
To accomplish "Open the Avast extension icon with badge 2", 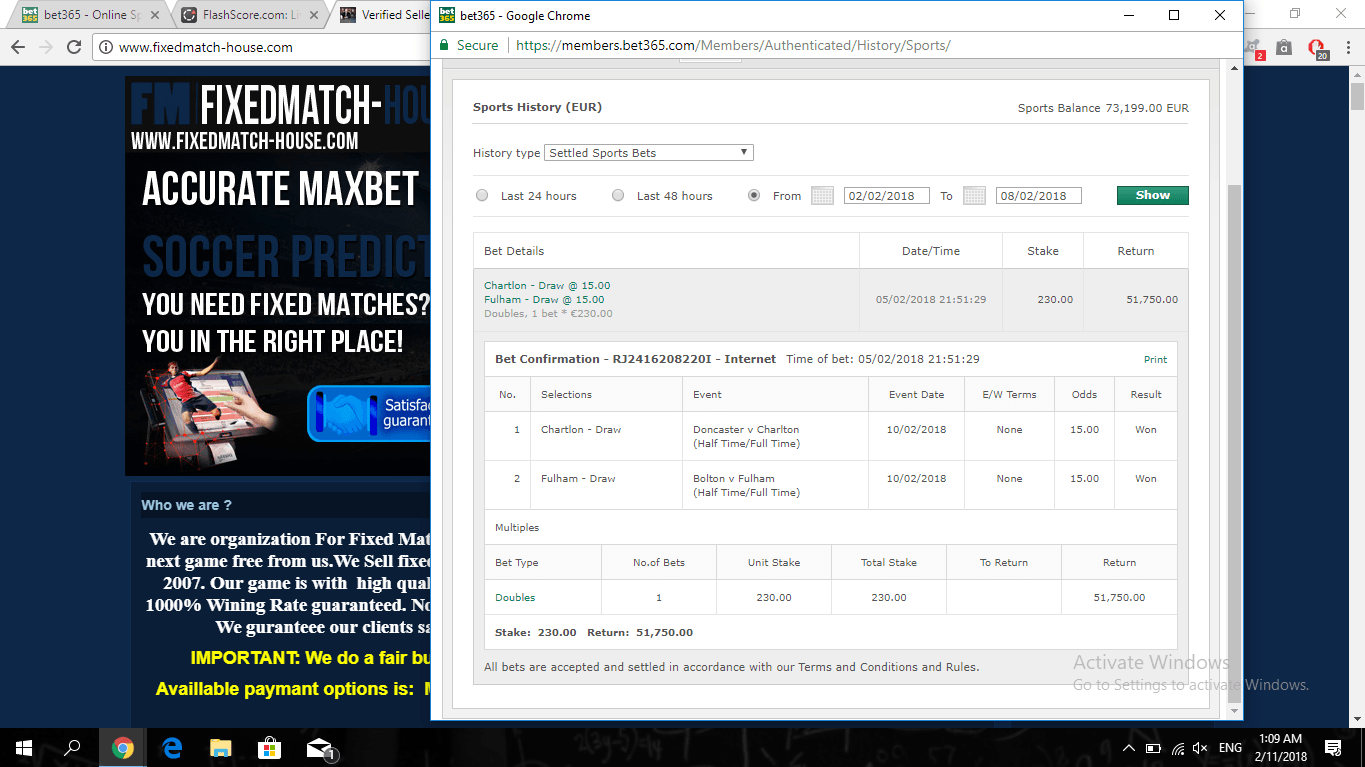I will 1254,48.
